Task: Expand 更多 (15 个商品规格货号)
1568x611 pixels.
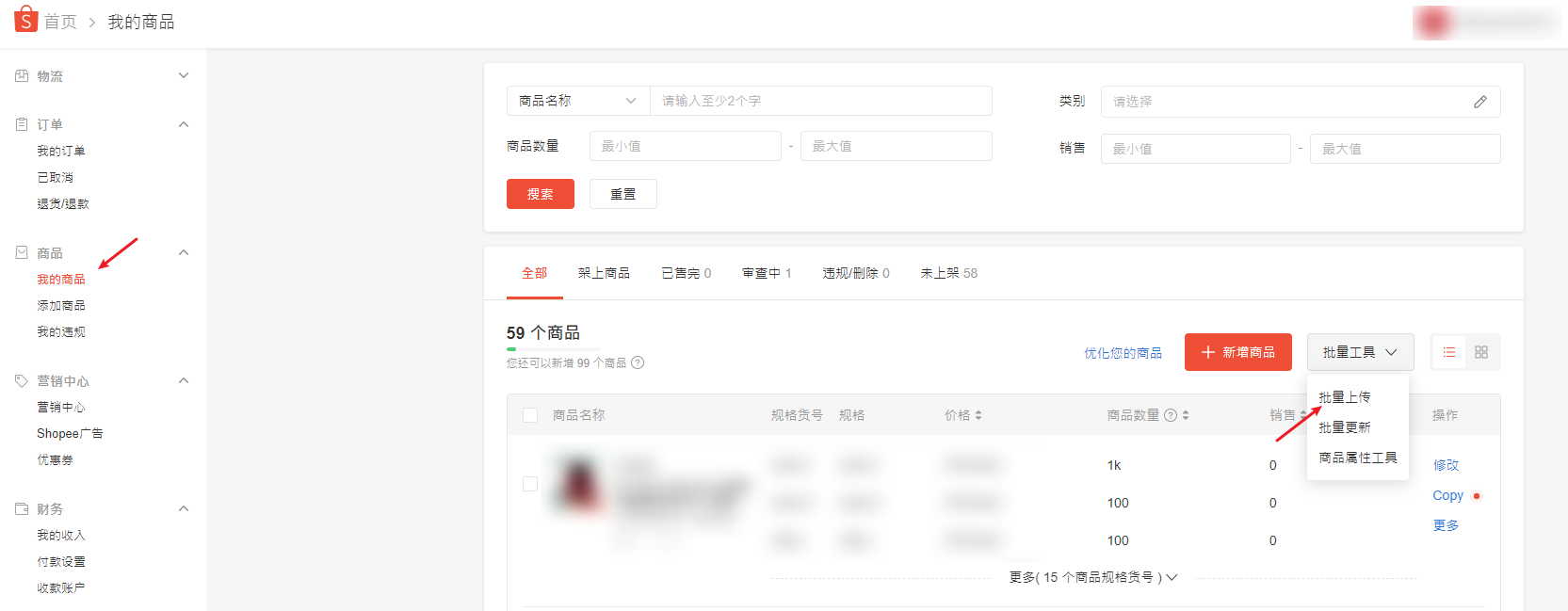Action: click(1093, 577)
